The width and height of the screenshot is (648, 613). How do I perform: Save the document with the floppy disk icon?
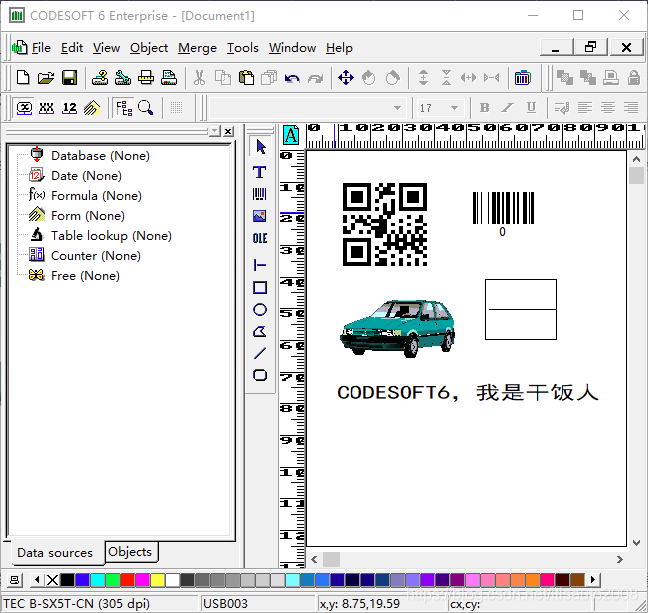pyautogui.click(x=69, y=77)
